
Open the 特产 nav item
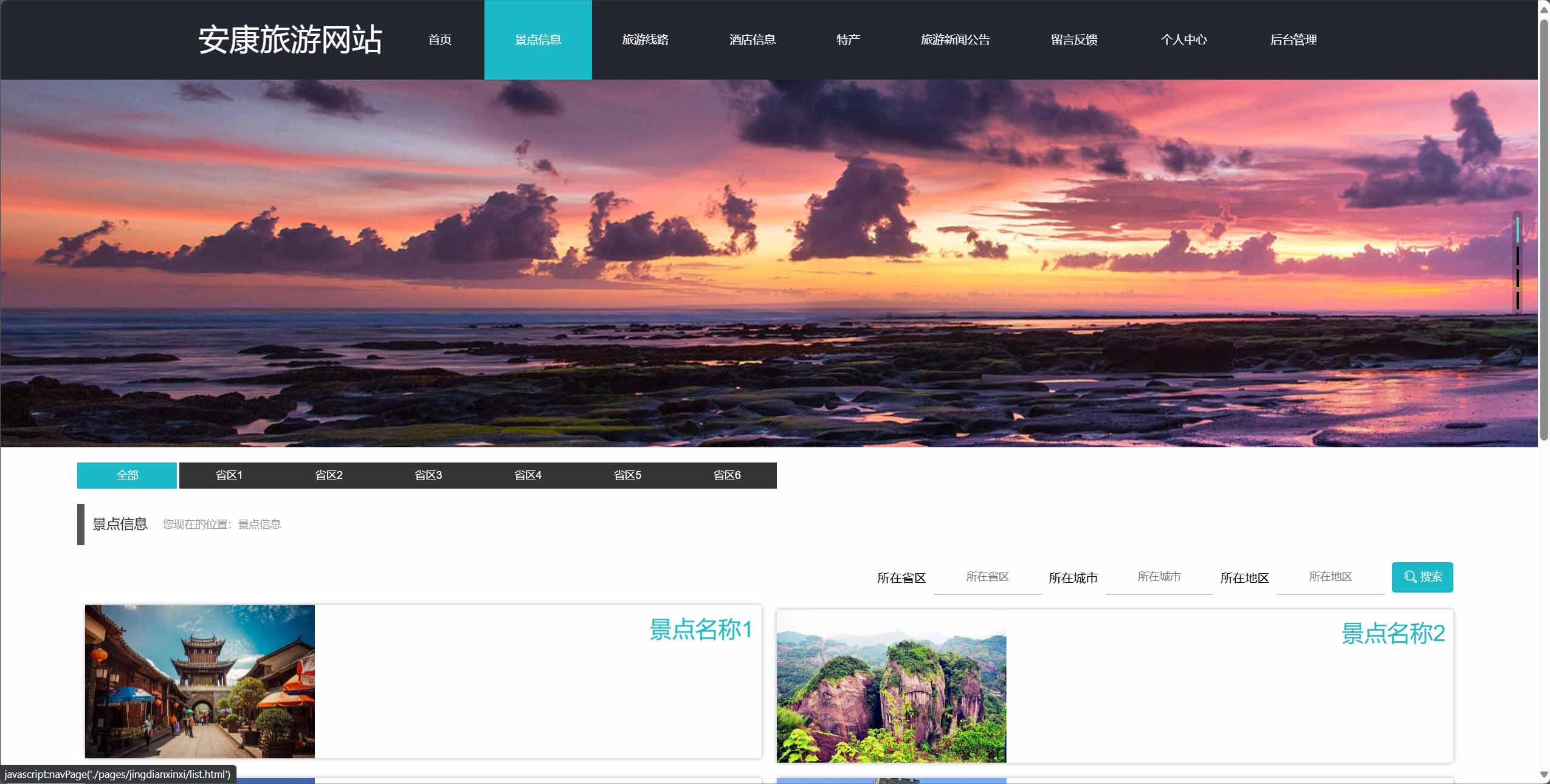(x=848, y=40)
